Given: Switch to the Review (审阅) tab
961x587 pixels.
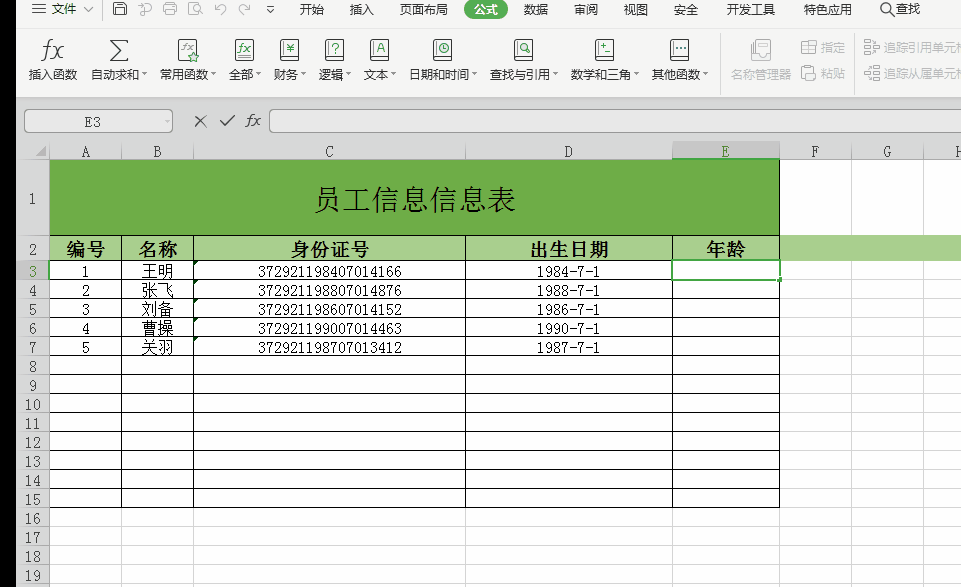Looking at the screenshot, I should coord(586,9).
